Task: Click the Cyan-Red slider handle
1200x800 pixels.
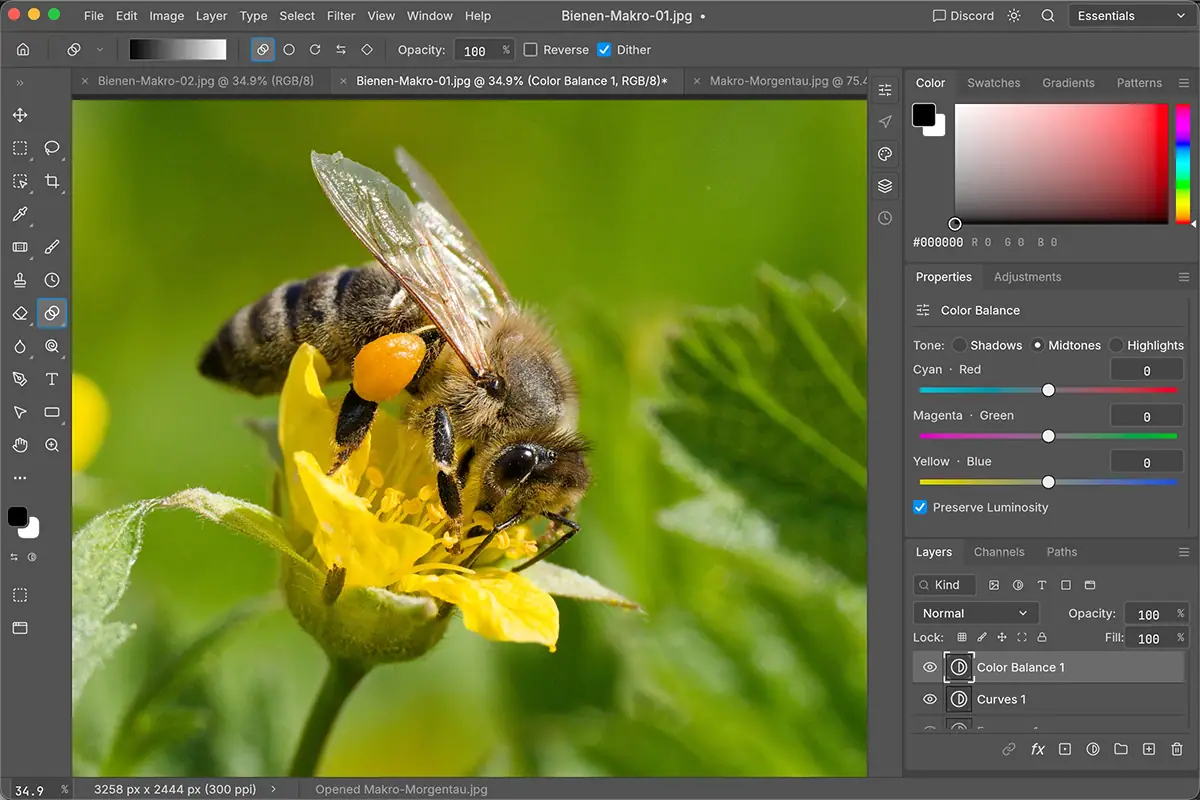Action: (x=1048, y=390)
